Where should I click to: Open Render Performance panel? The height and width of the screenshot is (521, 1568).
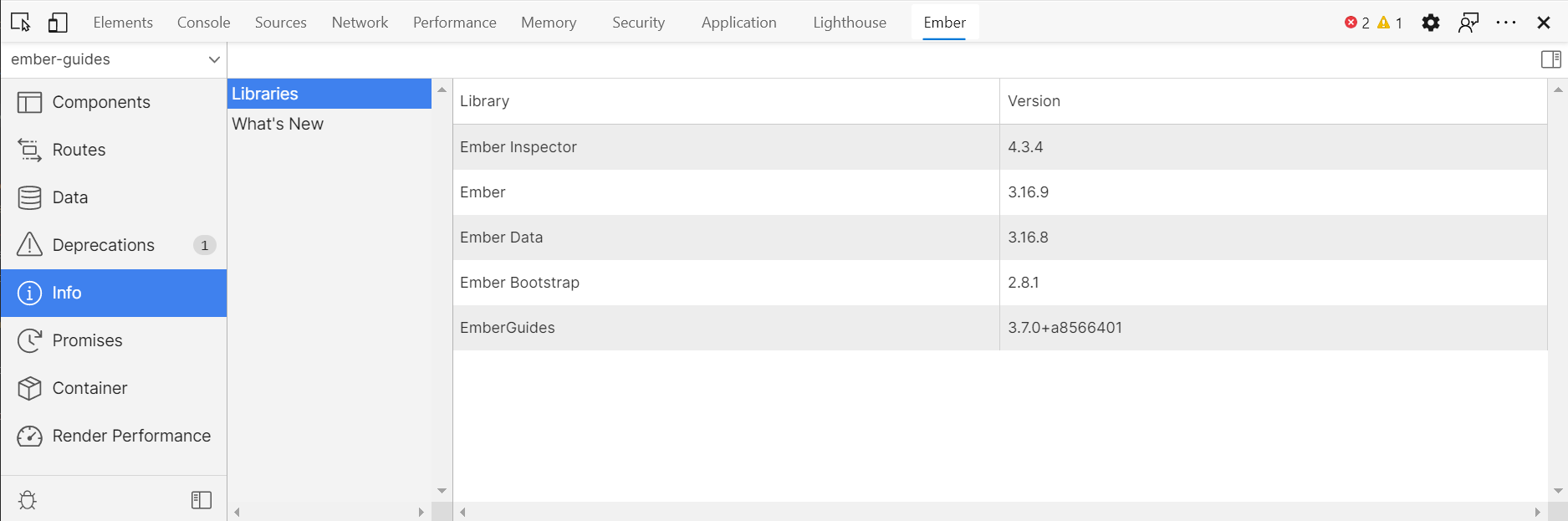[x=130, y=436]
